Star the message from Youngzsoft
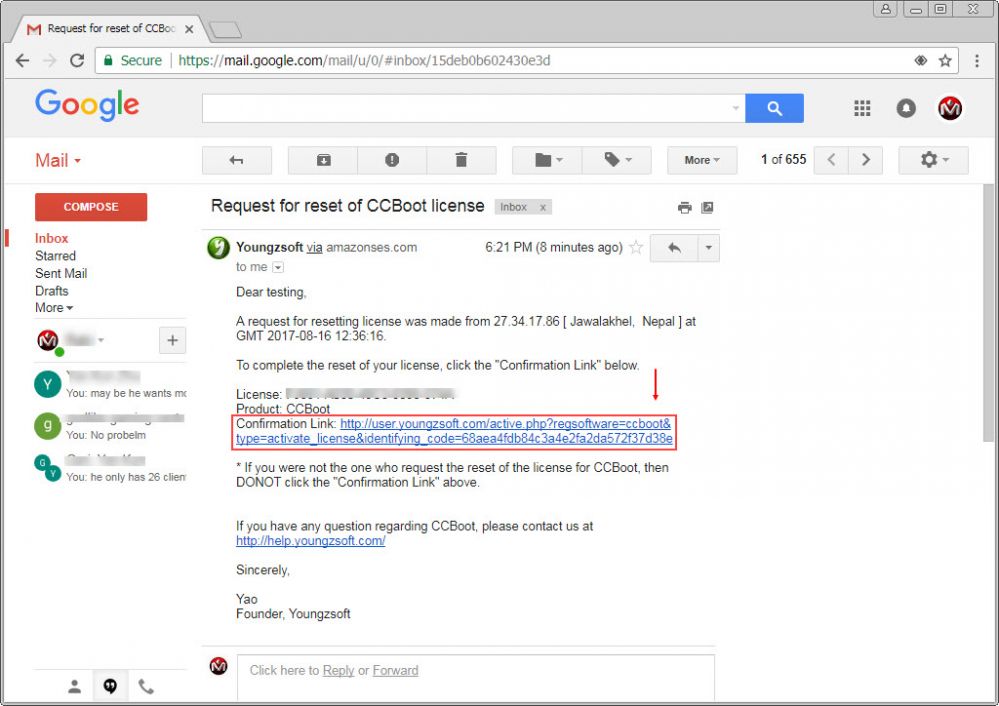999x706 pixels. point(636,247)
